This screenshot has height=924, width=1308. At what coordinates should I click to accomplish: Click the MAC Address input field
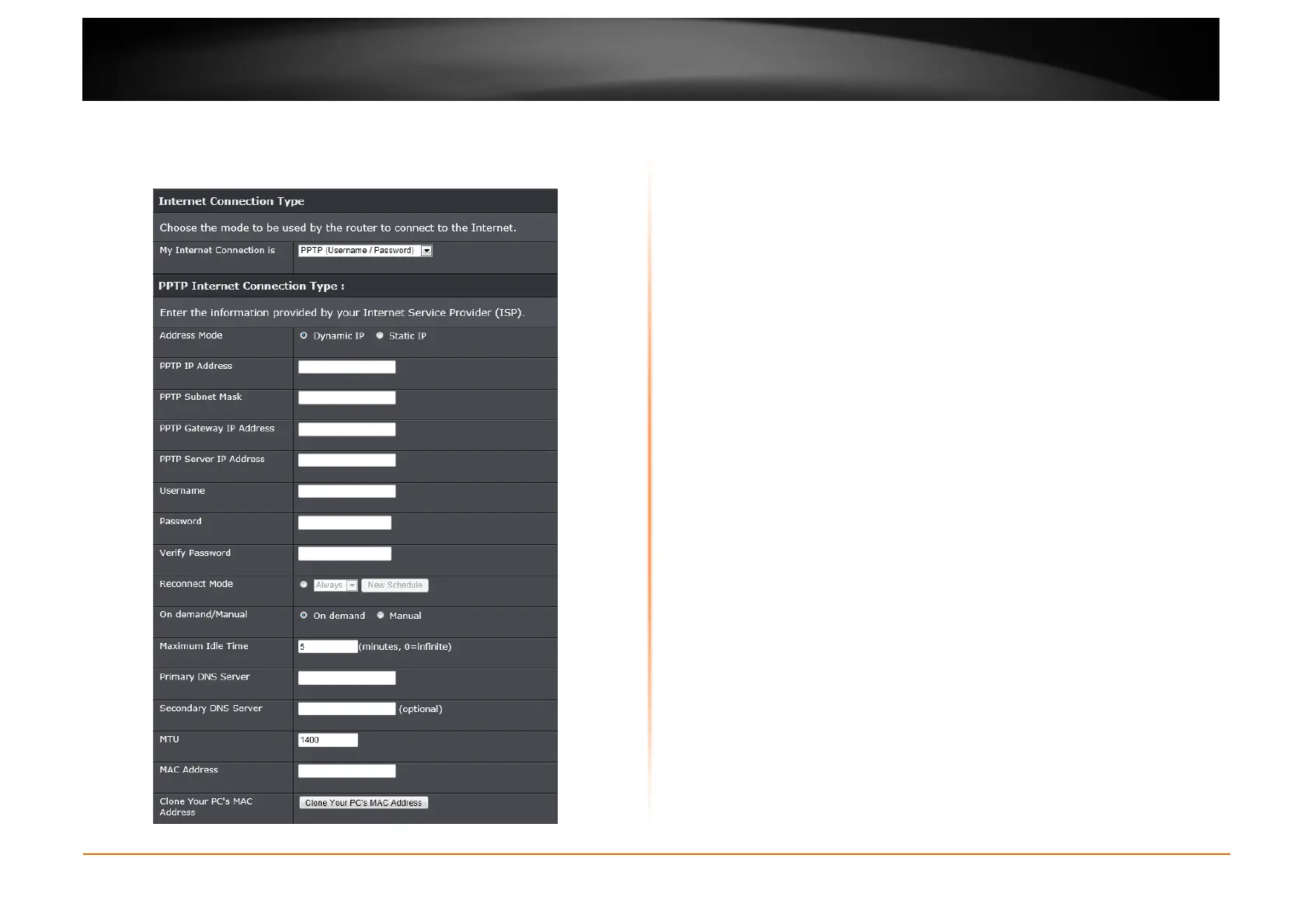coord(347,771)
